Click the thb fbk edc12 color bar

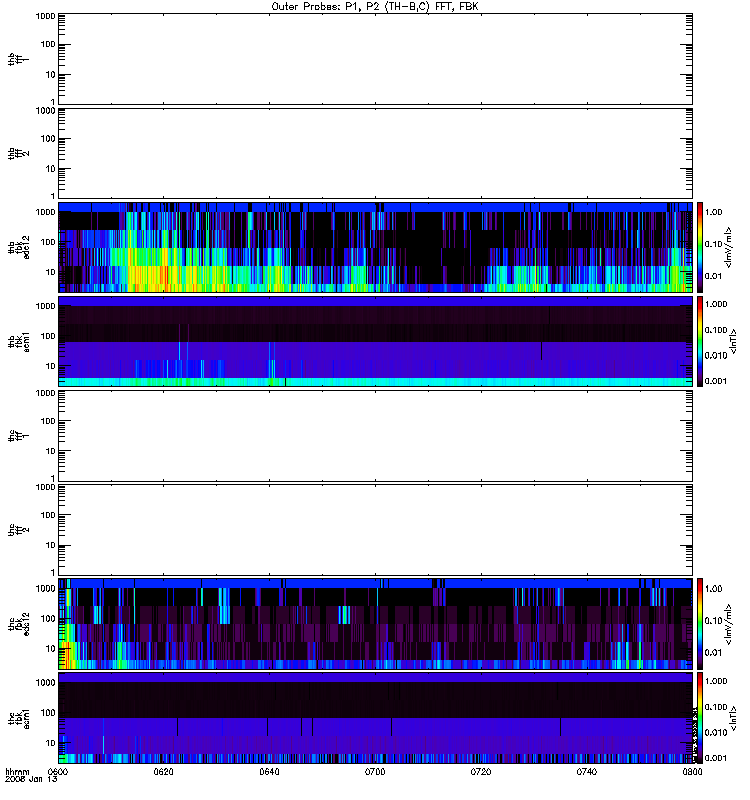700,247
